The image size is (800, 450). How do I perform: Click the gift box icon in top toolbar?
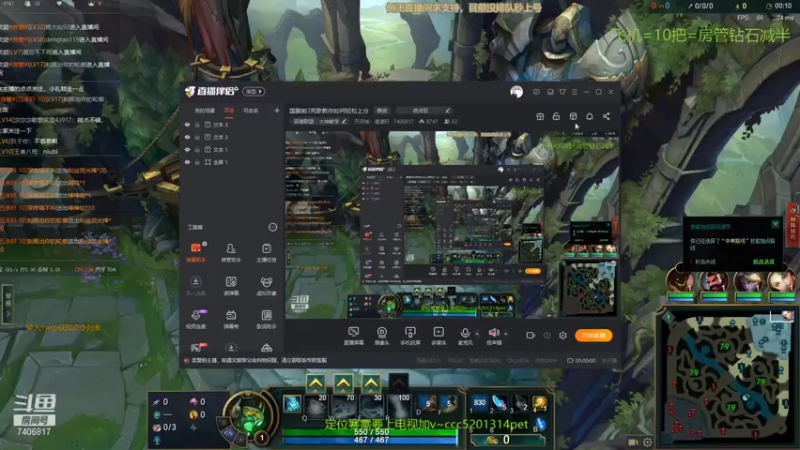pyautogui.click(x=540, y=116)
